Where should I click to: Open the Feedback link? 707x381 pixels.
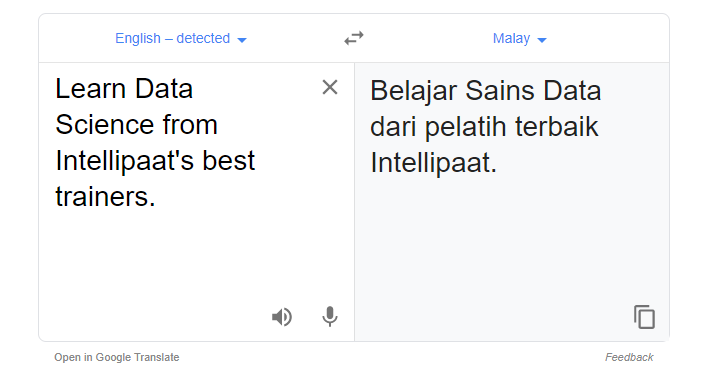point(629,357)
